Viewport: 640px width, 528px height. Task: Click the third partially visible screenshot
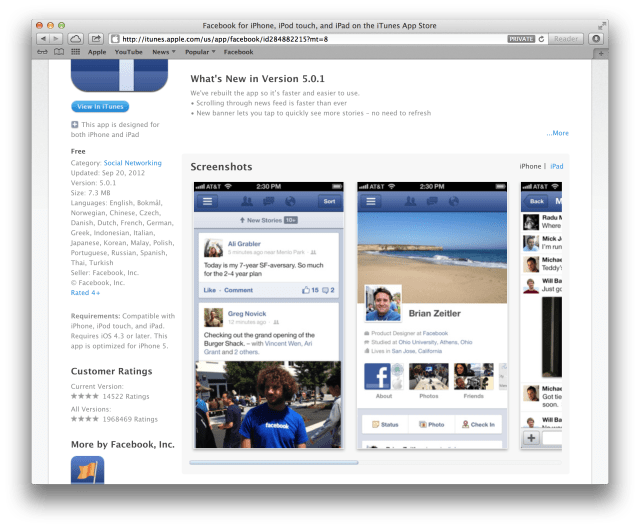point(541,315)
